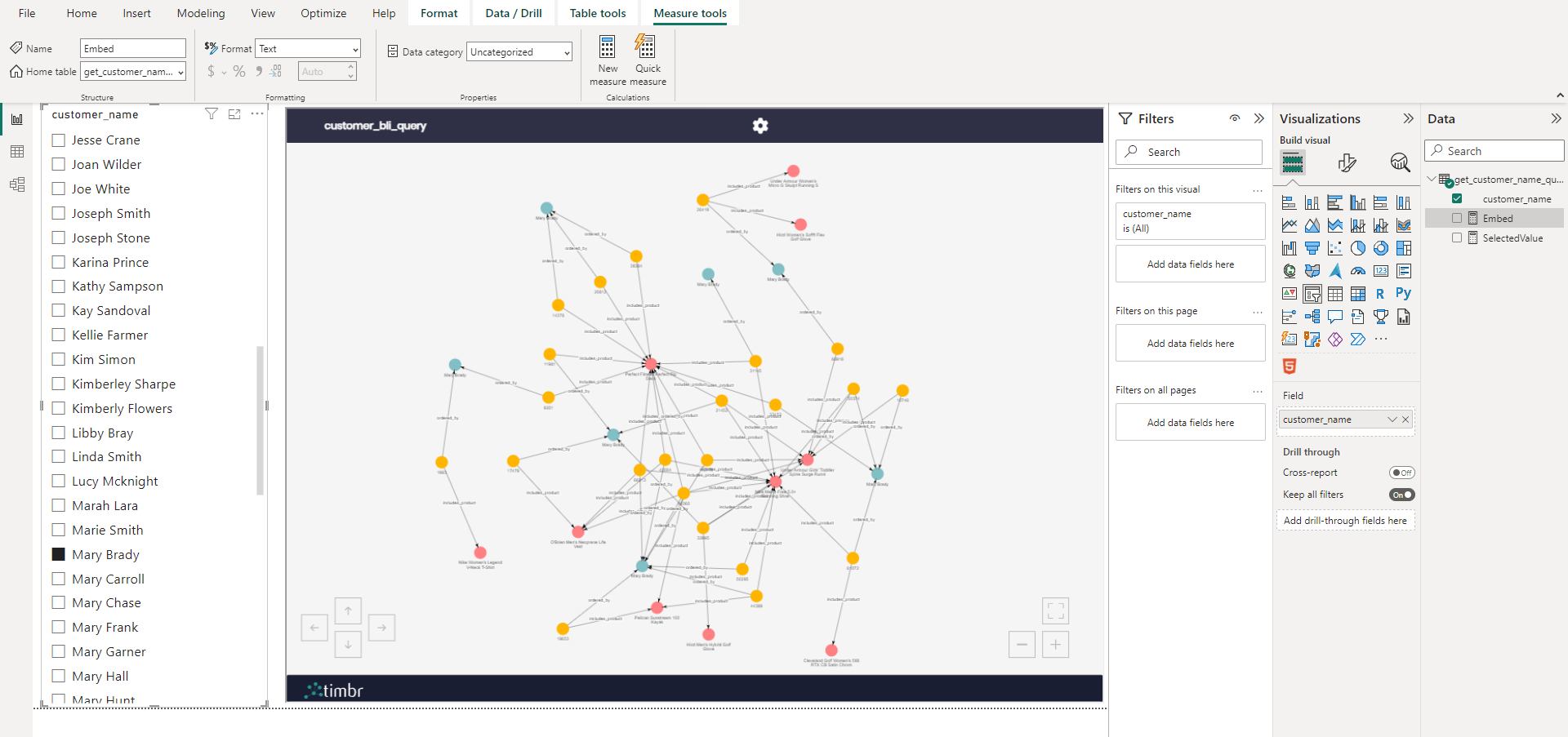Check the Embed measure checkbox

(1457, 218)
